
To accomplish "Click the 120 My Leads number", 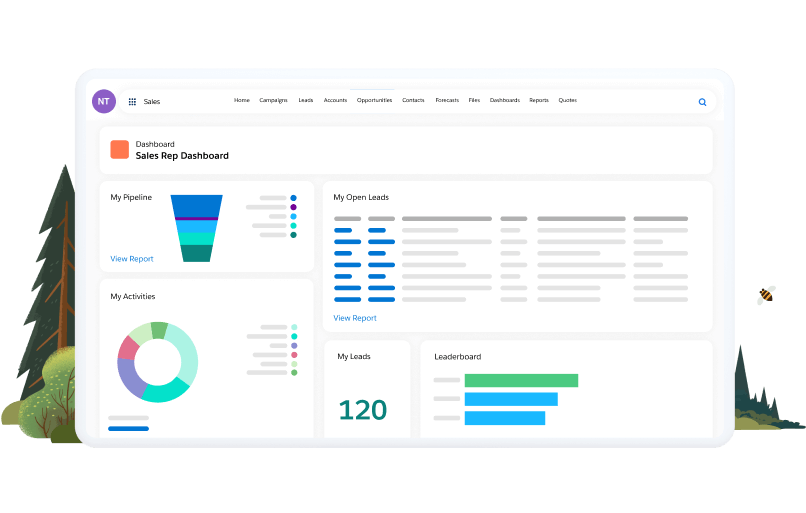I will pyautogui.click(x=362, y=410).
